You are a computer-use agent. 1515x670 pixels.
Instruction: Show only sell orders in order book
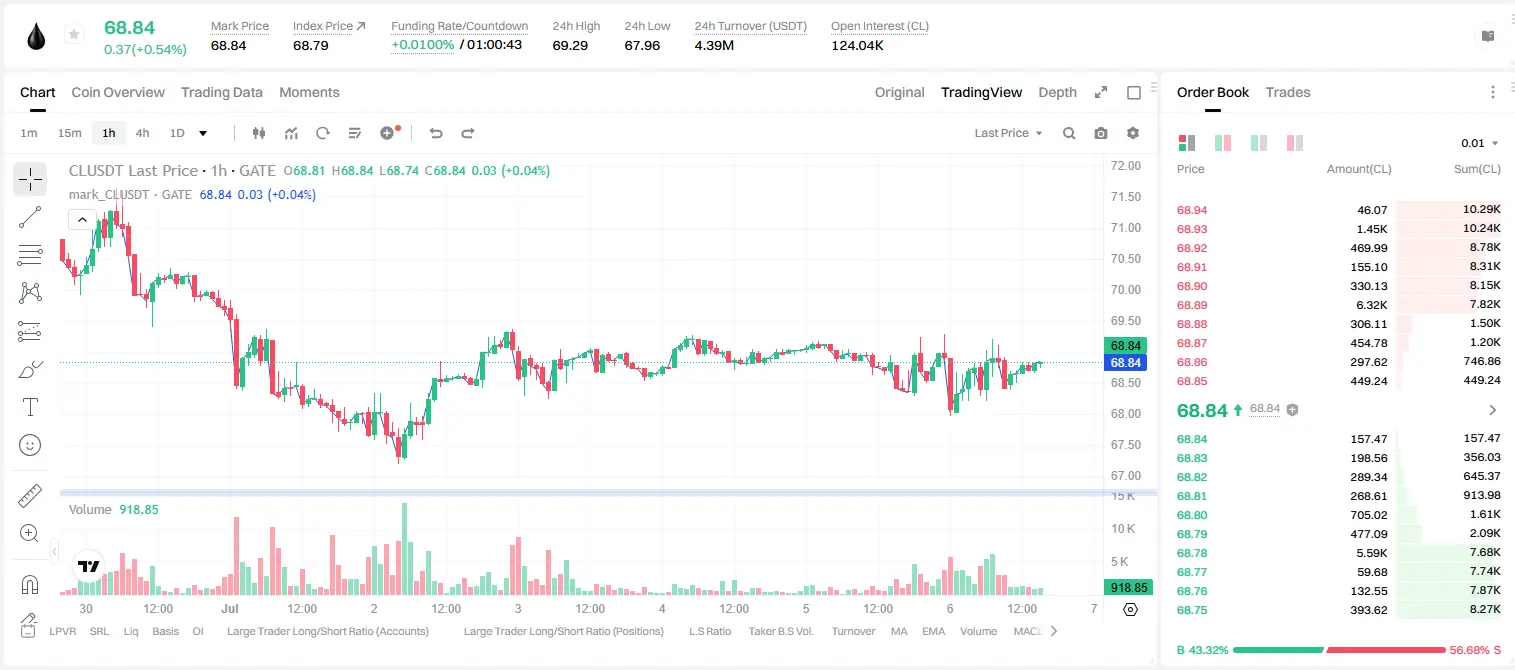pyautogui.click(x=1295, y=143)
